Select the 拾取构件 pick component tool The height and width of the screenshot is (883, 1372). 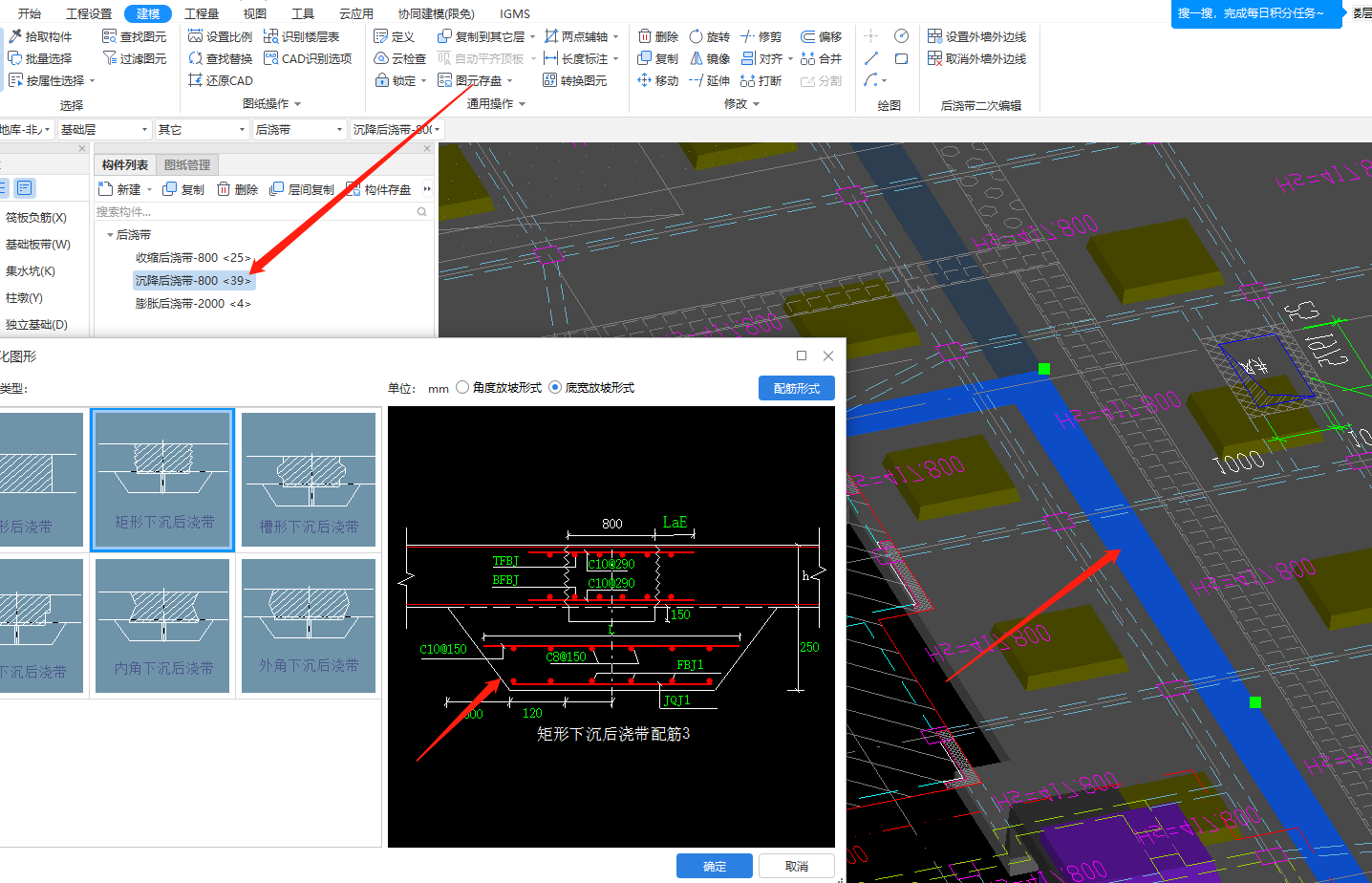coord(40,36)
